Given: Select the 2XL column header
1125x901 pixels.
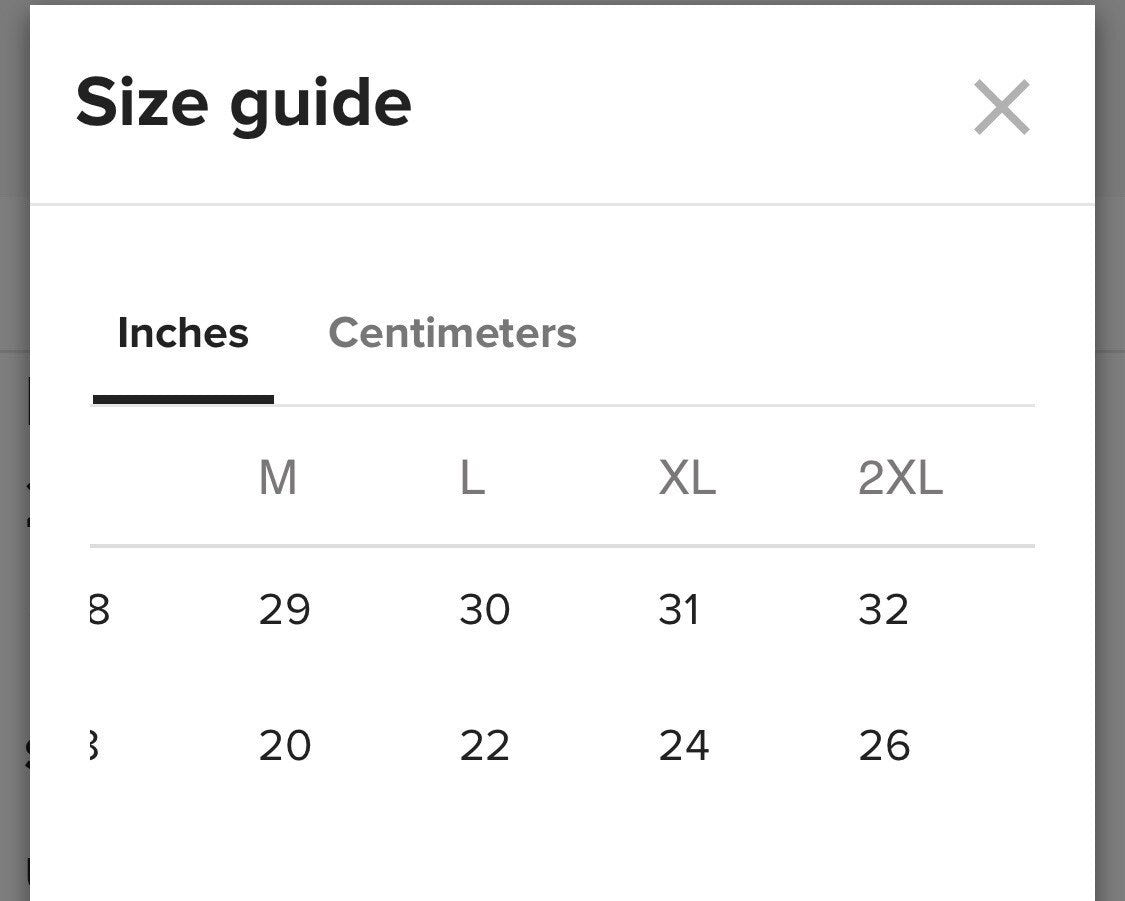Looking at the screenshot, I should point(900,479).
